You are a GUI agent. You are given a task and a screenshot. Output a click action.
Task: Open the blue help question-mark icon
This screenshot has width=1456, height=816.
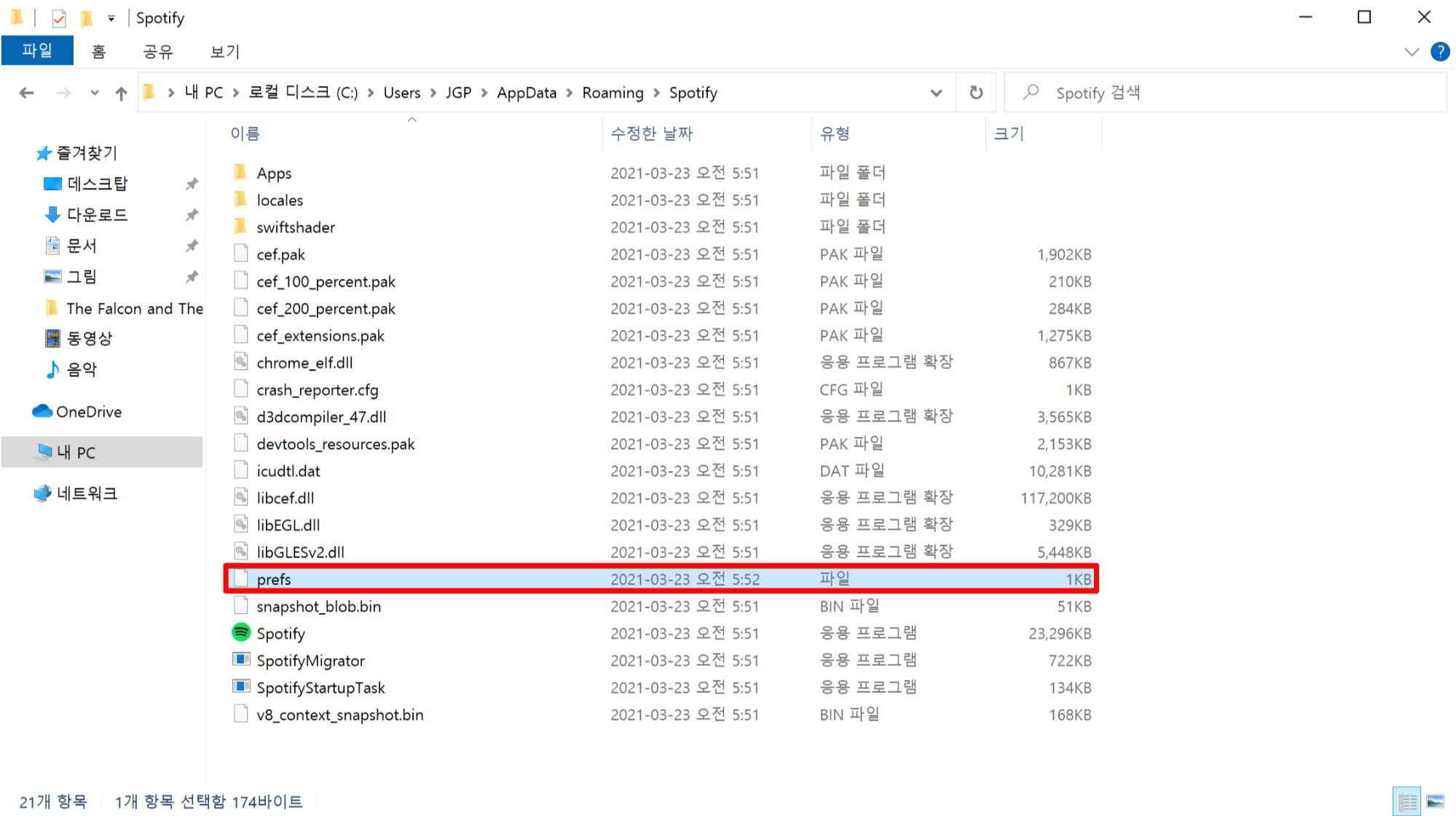pyautogui.click(x=1439, y=52)
